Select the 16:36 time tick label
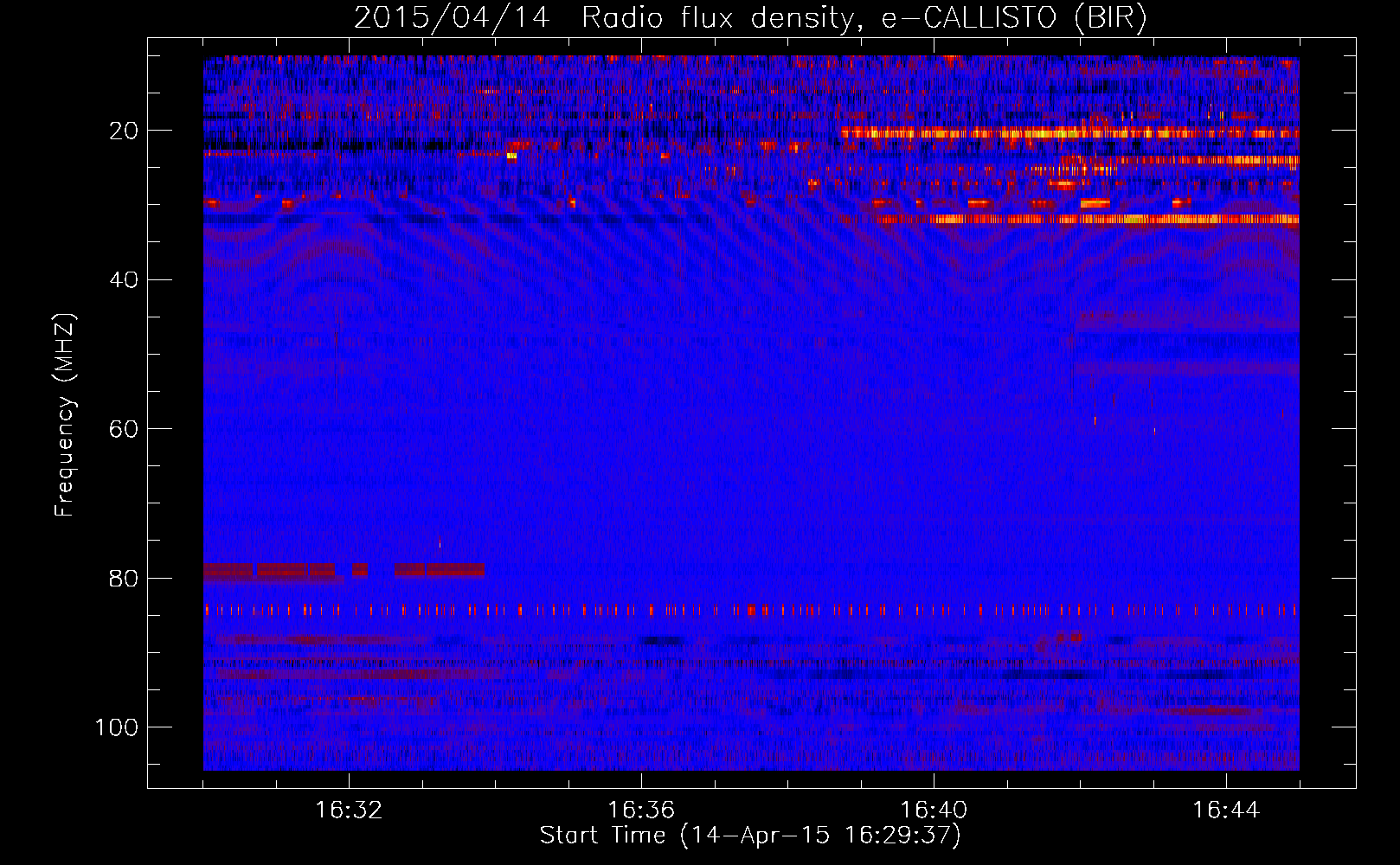This screenshot has height=865, width=1400. (641, 811)
